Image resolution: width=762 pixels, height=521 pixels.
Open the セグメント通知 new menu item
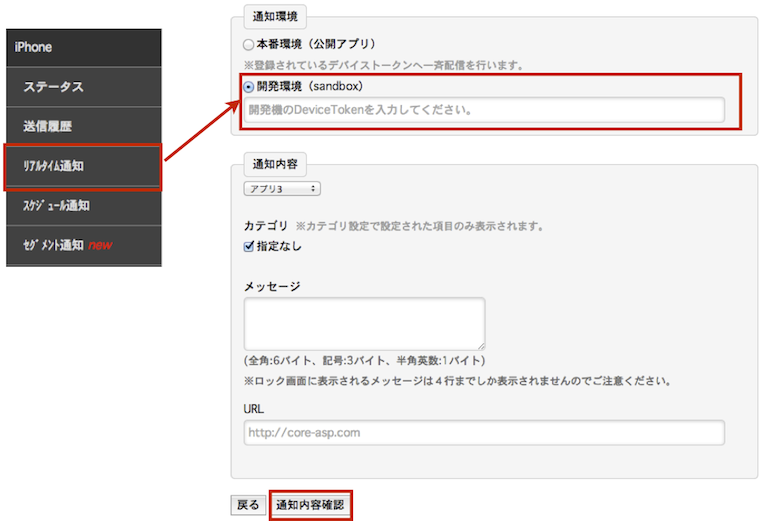click(84, 245)
